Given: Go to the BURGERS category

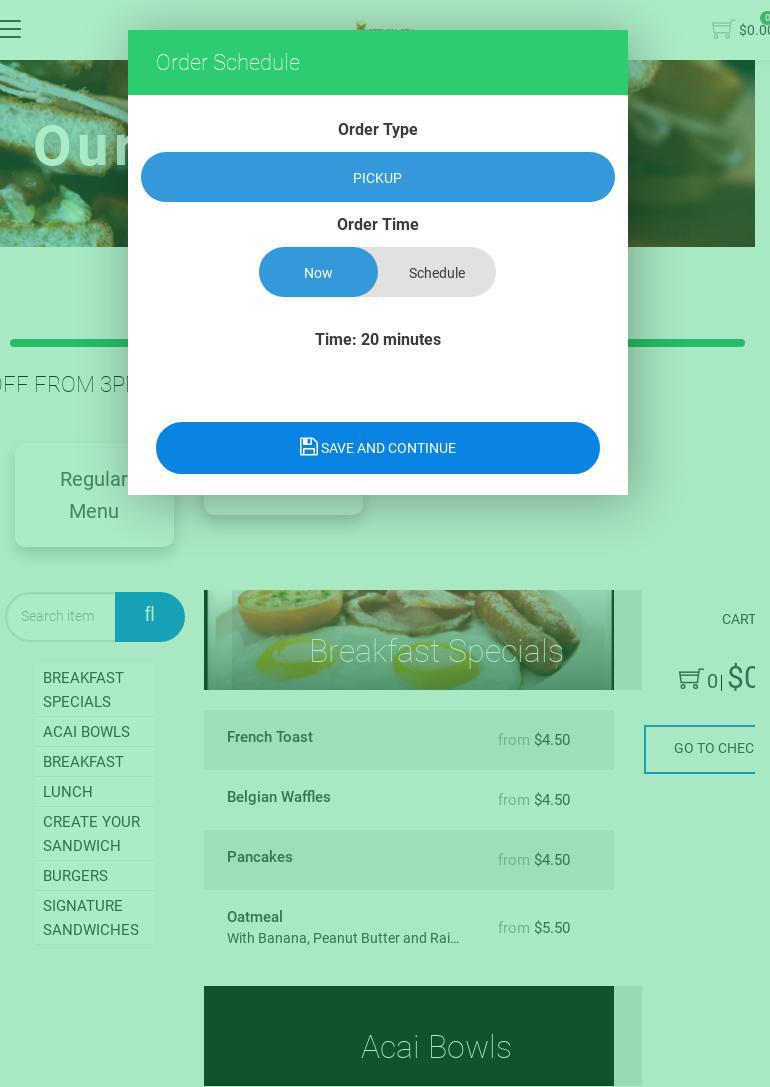Looking at the screenshot, I should (76, 876).
